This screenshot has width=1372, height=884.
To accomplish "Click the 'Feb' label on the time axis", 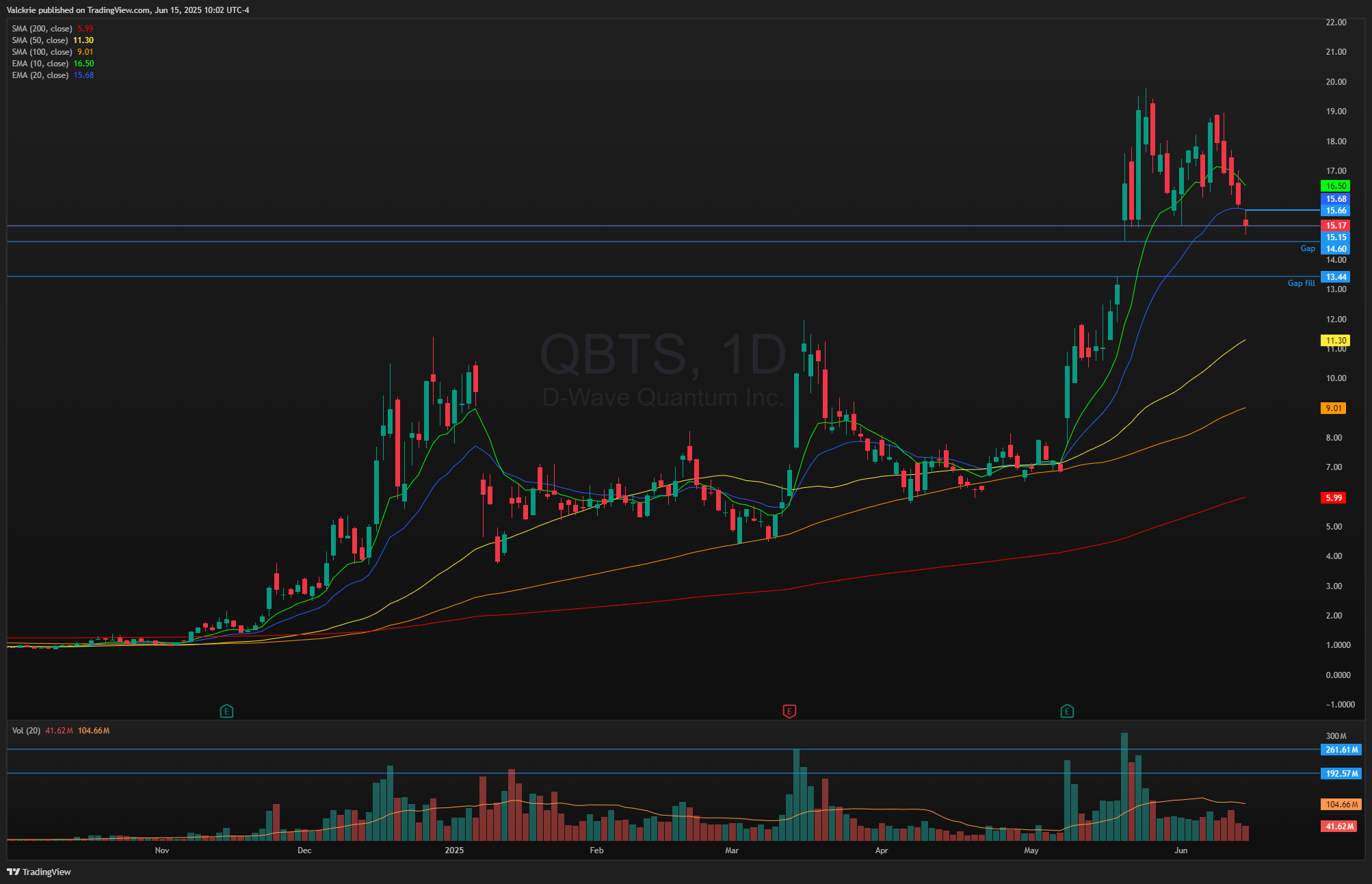I will click(x=596, y=850).
